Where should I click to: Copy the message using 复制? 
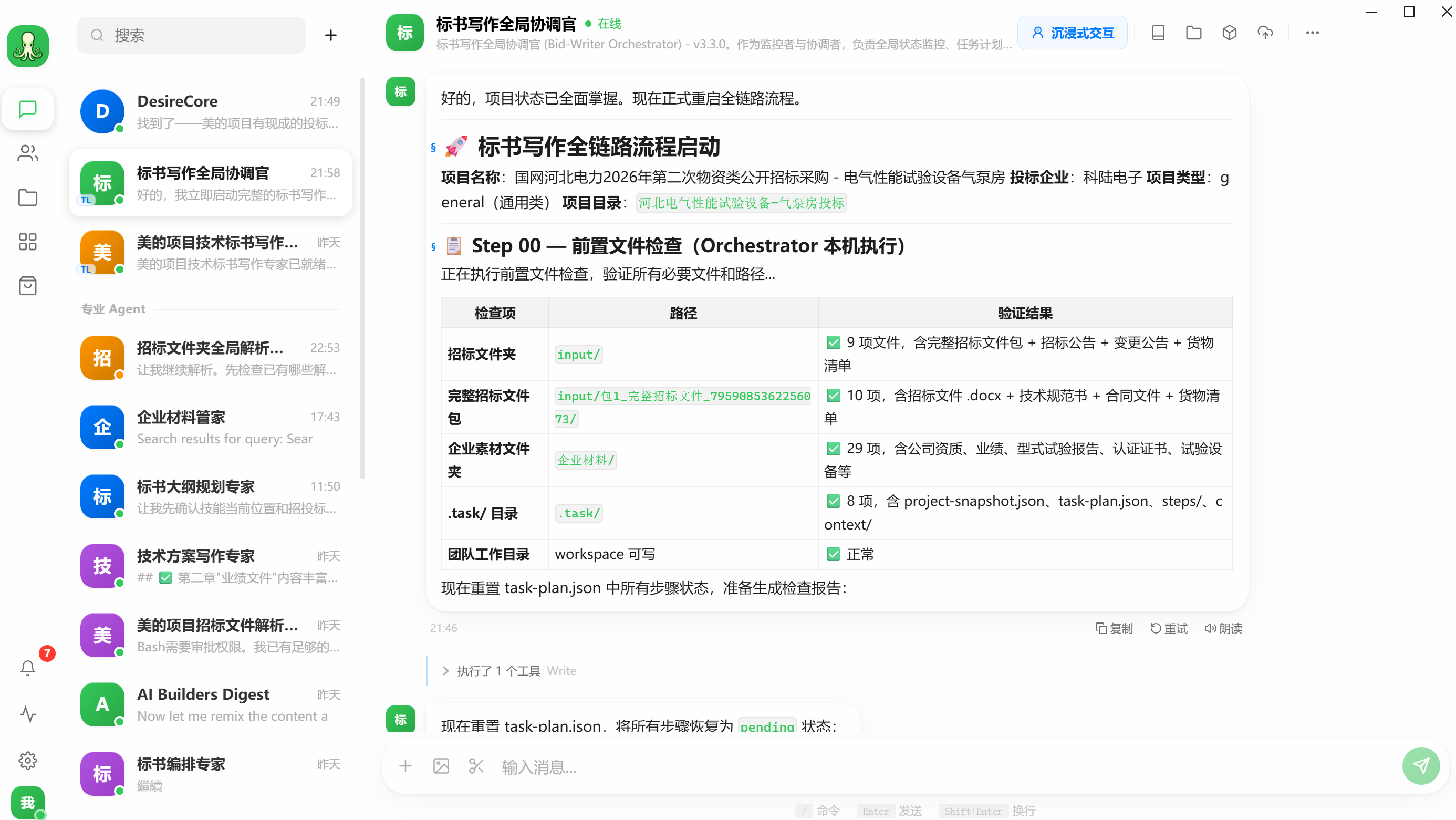(1114, 628)
